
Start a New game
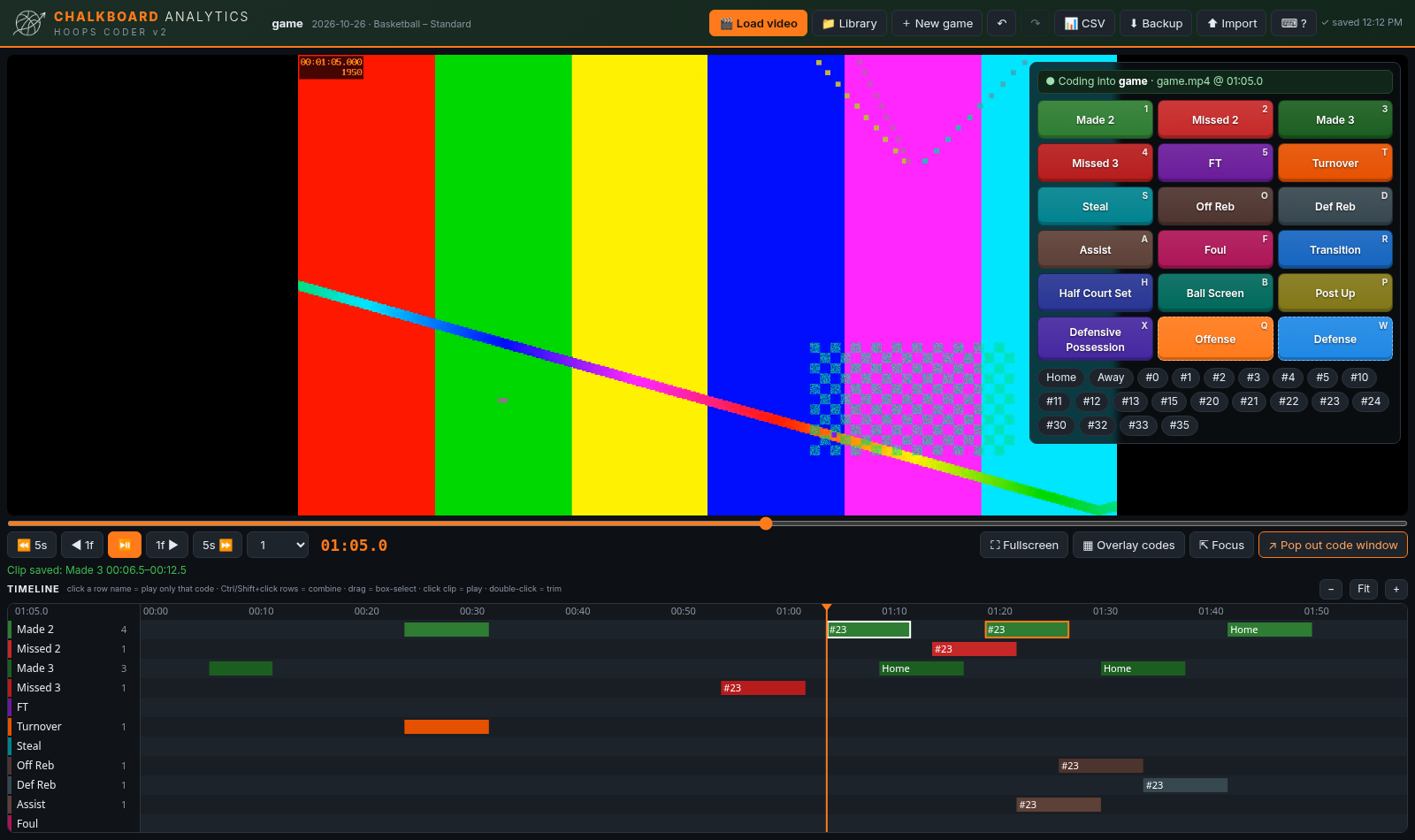(x=937, y=23)
